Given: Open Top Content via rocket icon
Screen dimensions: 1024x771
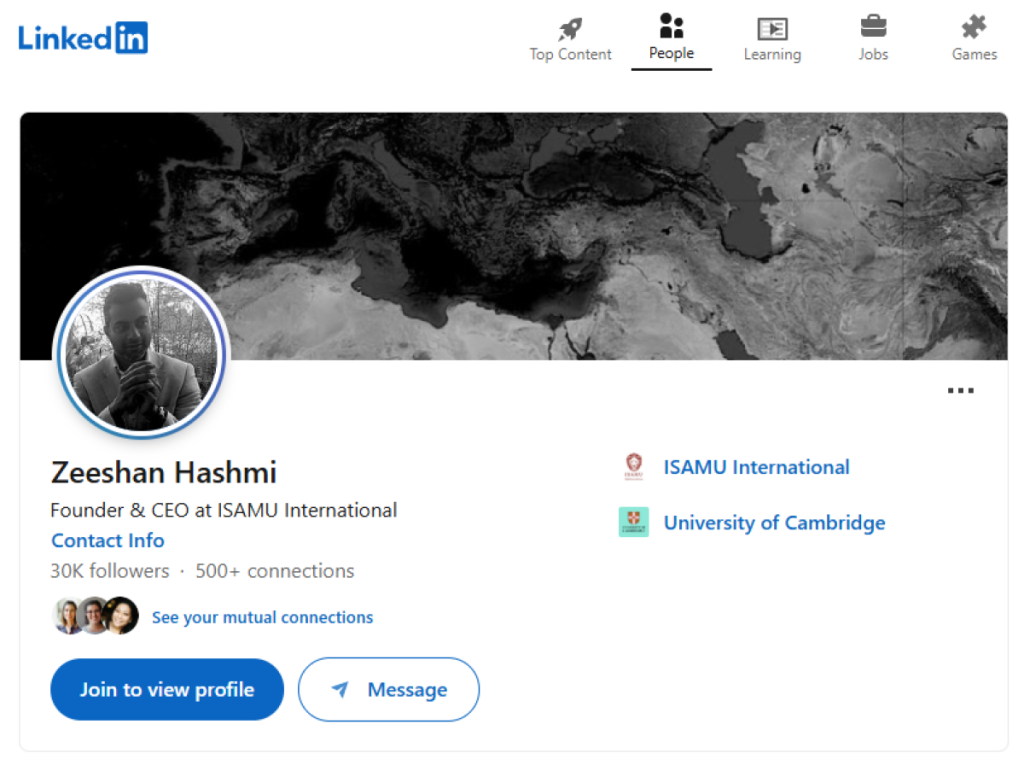Looking at the screenshot, I should 570,29.
